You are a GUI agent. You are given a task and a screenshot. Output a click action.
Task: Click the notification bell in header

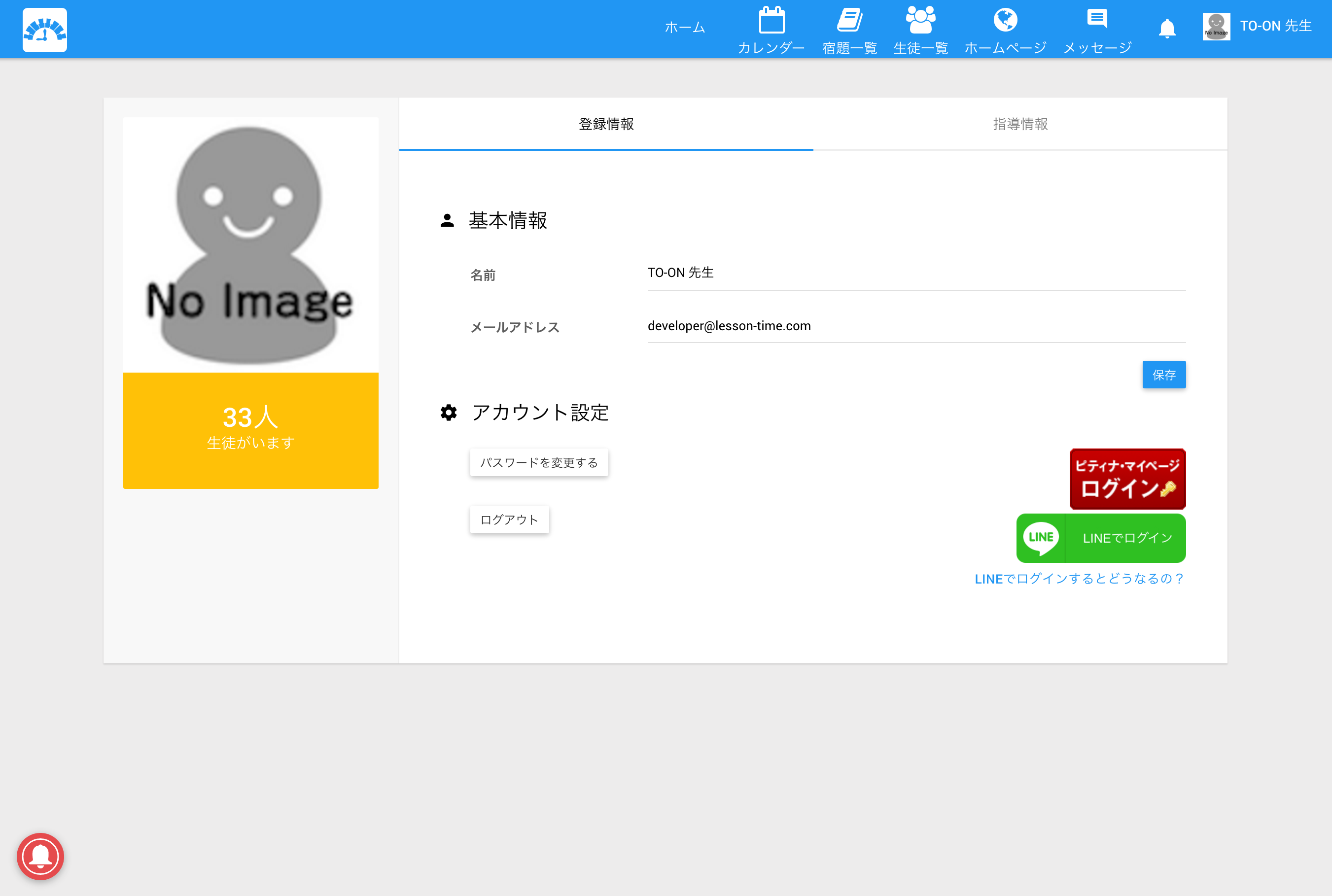click(x=1166, y=28)
